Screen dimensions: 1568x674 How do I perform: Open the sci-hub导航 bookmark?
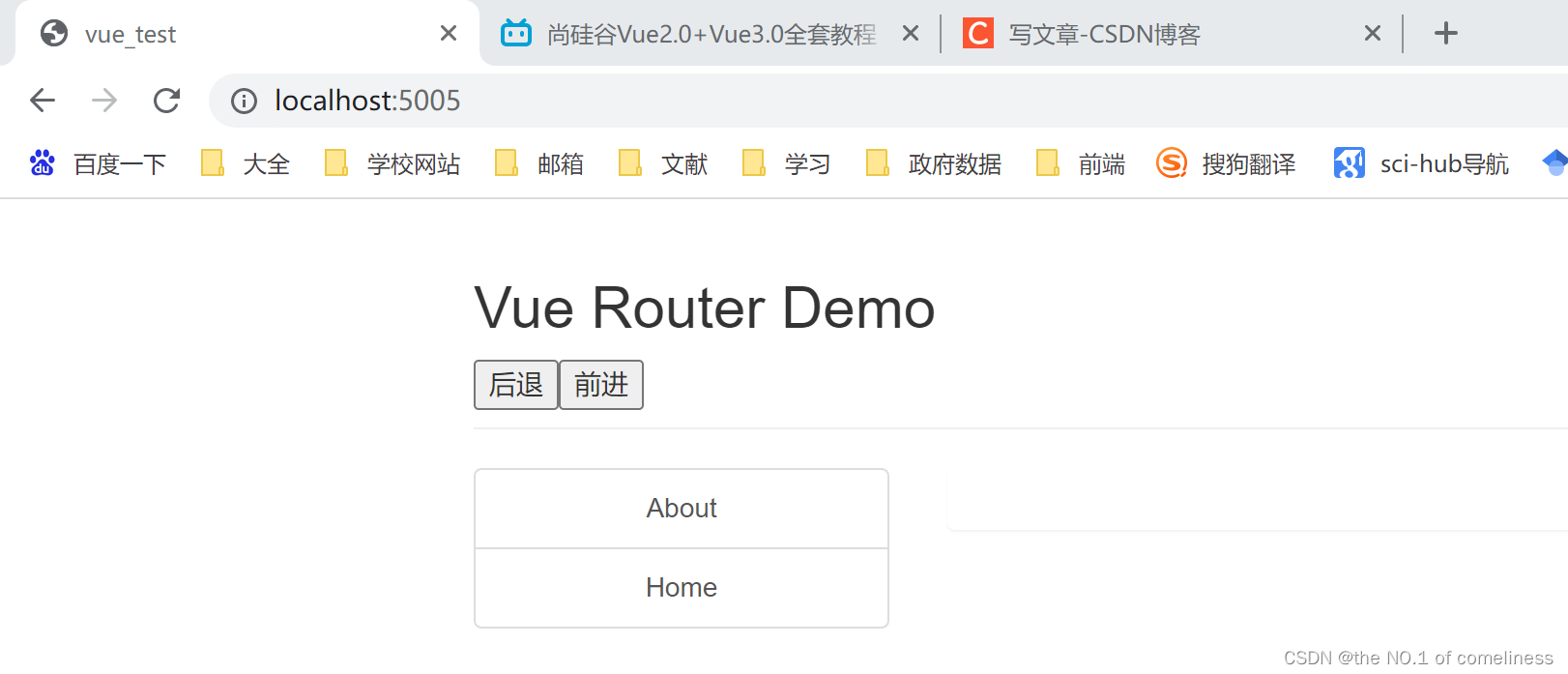[1421, 163]
